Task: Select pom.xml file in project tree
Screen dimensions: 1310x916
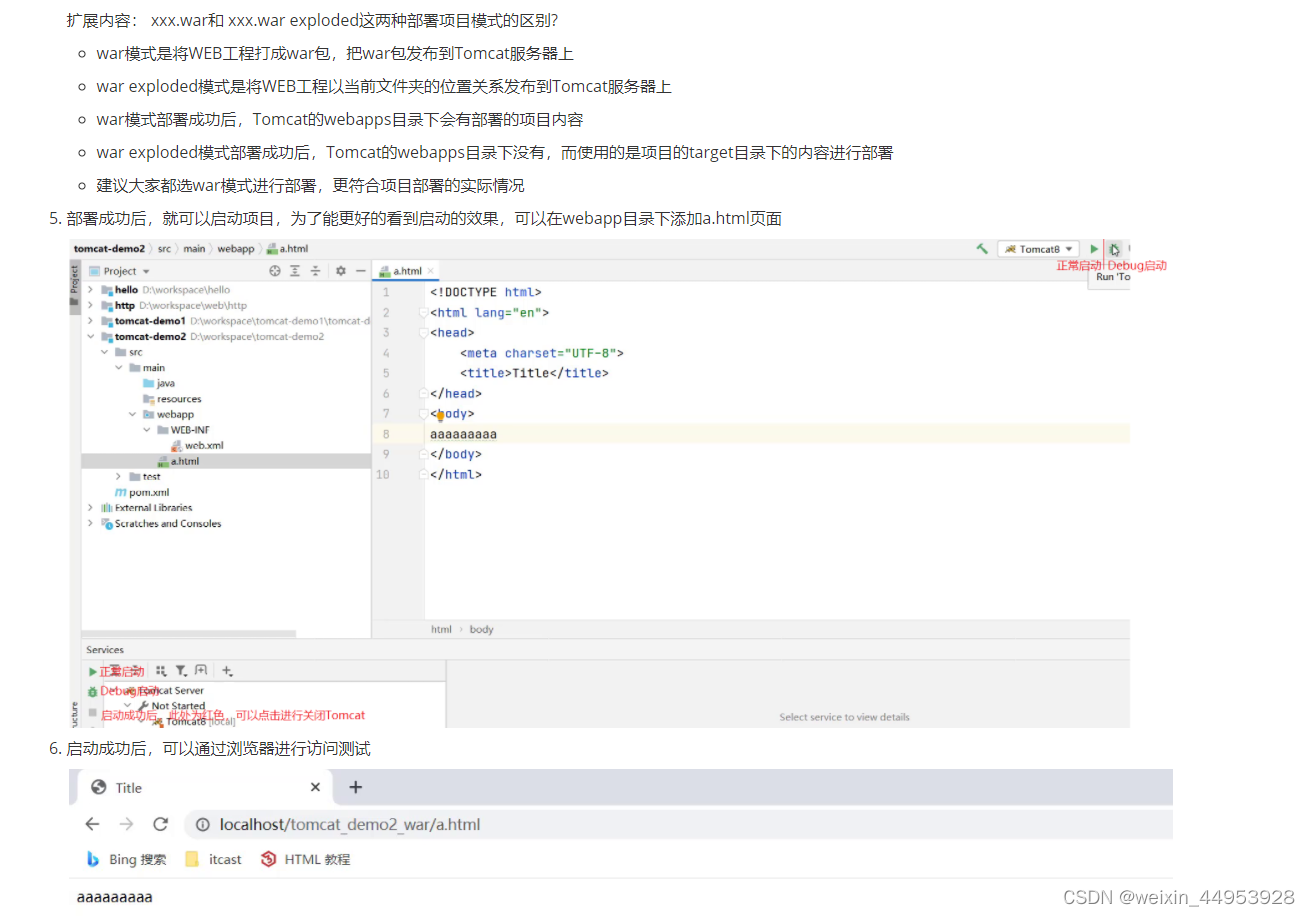Action: tap(142, 492)
